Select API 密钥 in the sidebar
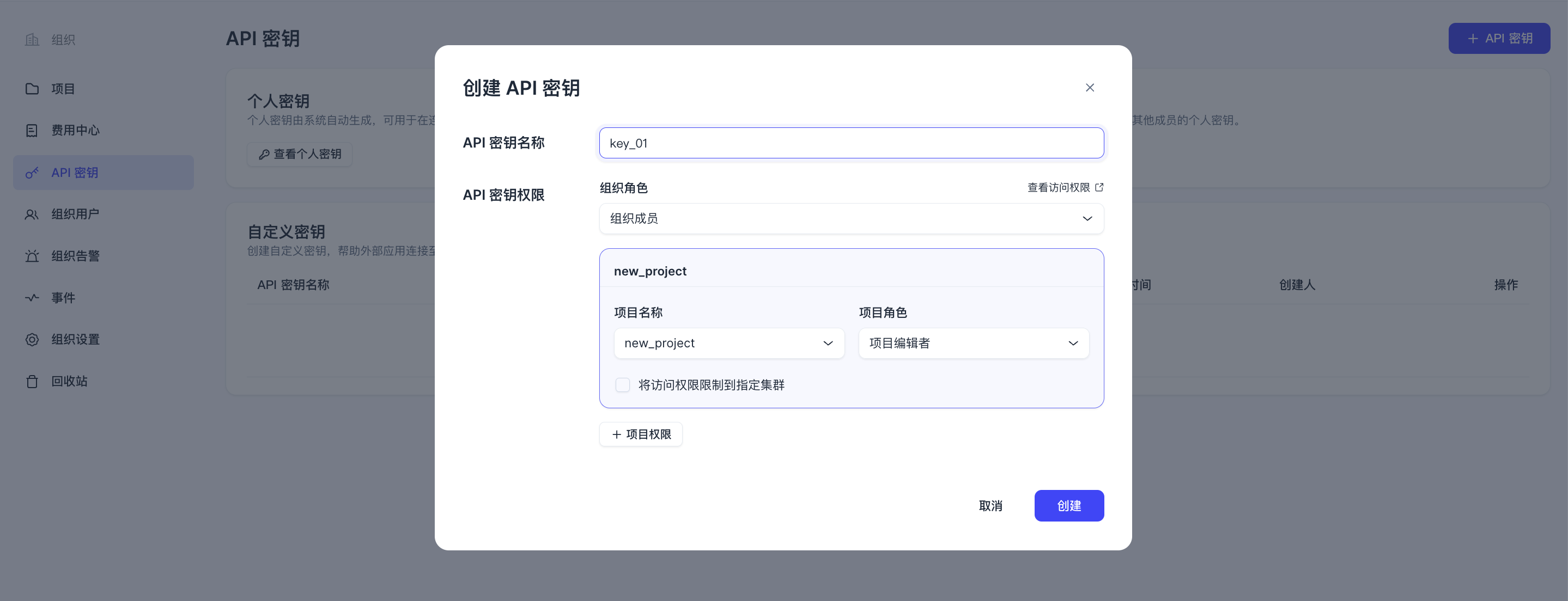 104,172
